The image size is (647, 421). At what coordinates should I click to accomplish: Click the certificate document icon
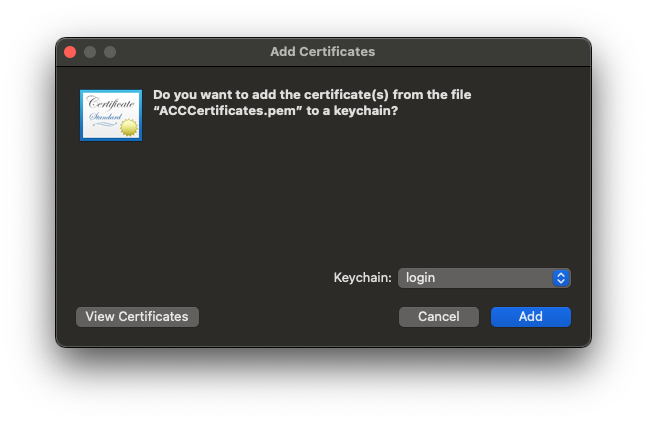point(110,115)
